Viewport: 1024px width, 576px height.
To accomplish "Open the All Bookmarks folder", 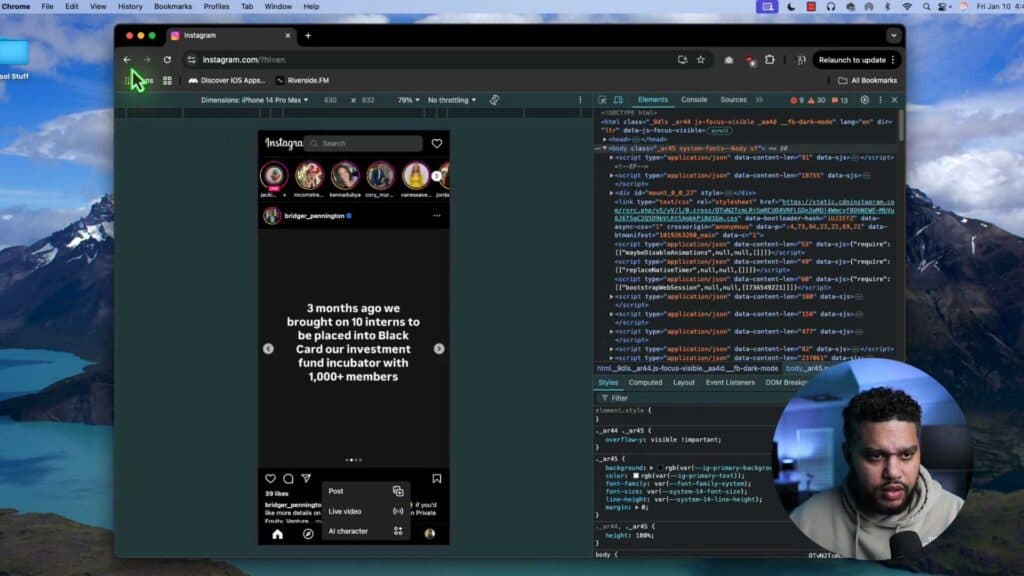I will point(867,80).
